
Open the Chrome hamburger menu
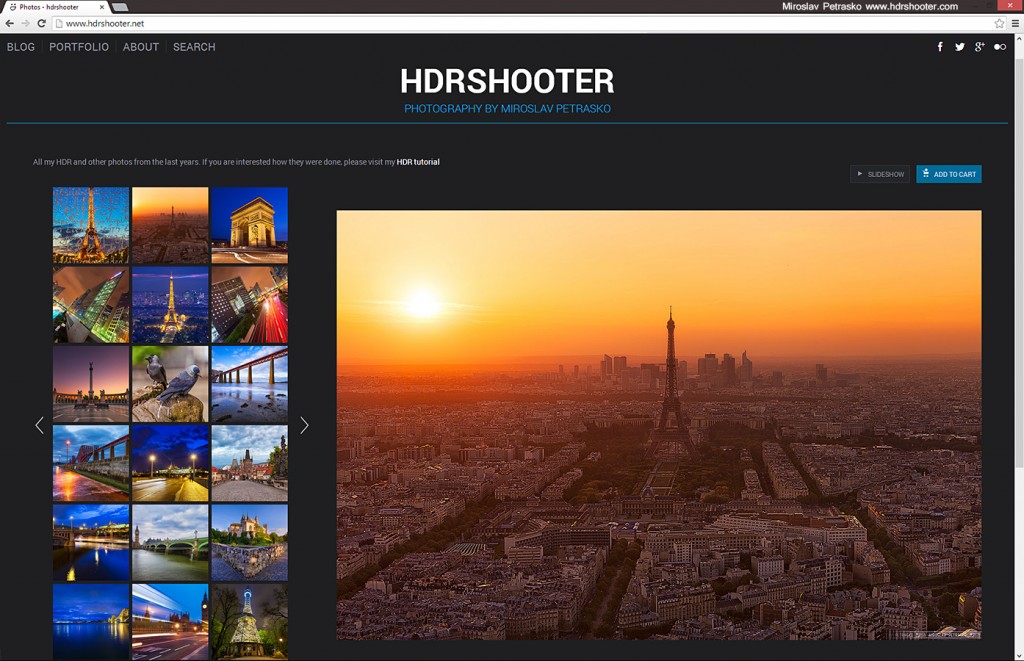click(1015, 23)
